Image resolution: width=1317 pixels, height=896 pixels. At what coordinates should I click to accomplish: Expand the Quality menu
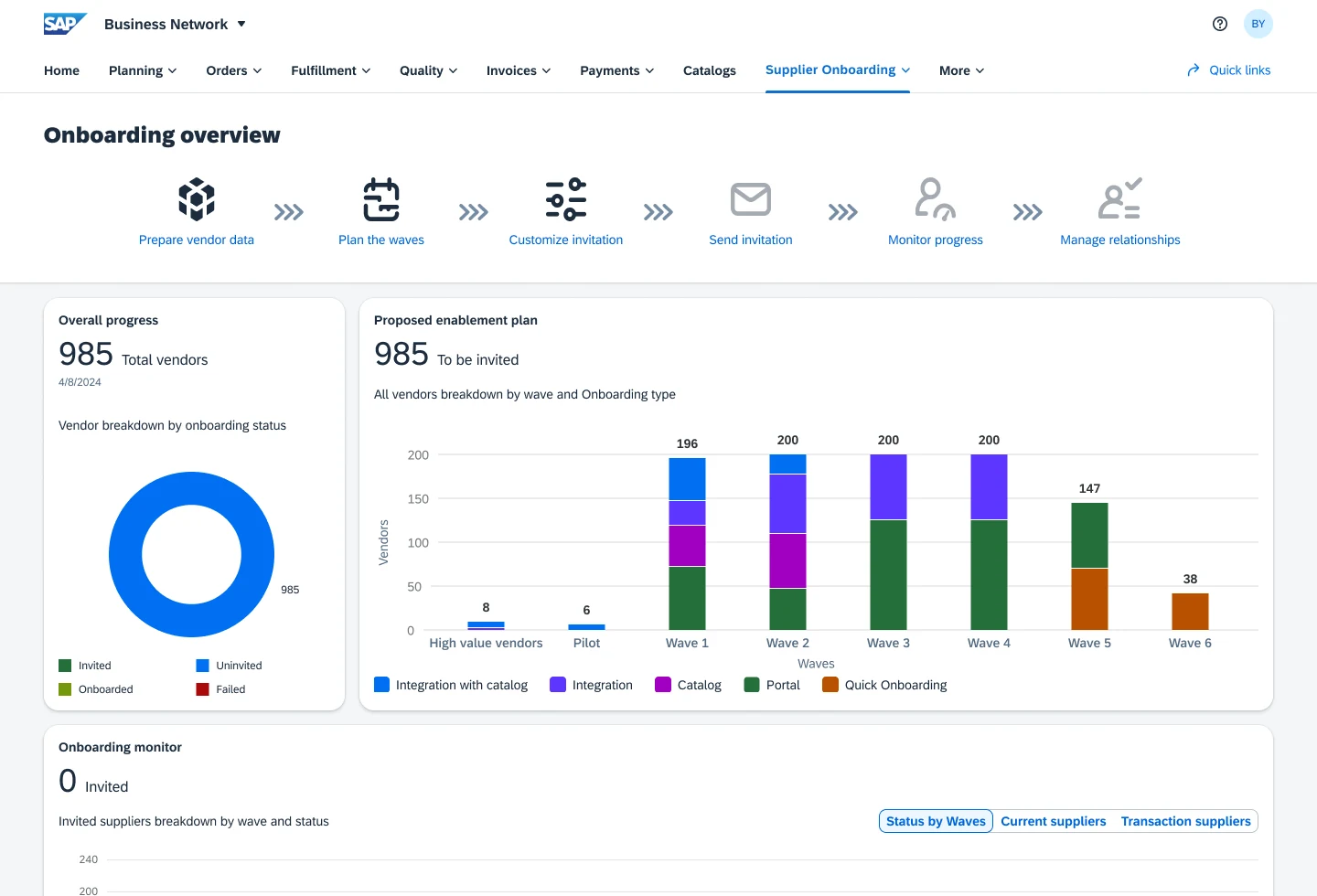[x=429, y=70]
